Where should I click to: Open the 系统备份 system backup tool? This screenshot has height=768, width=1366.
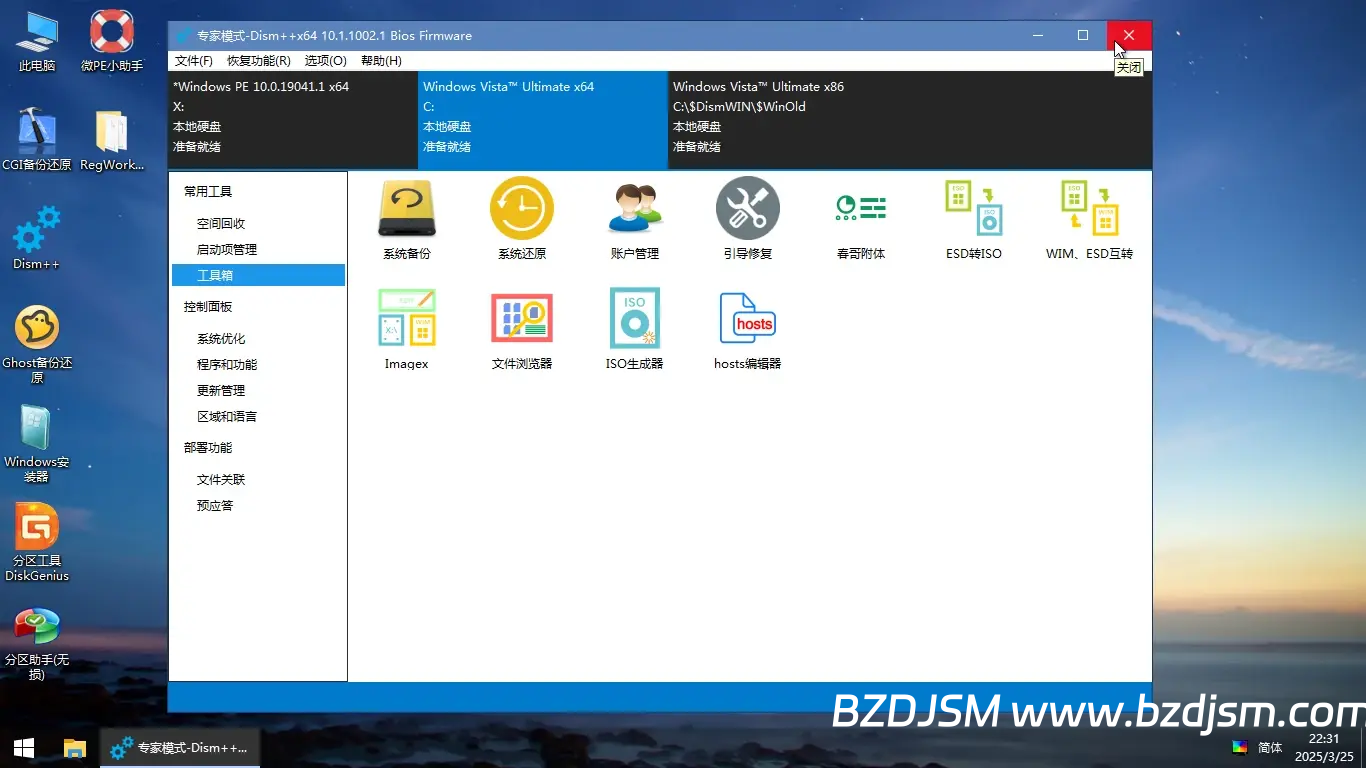[407, 220]
